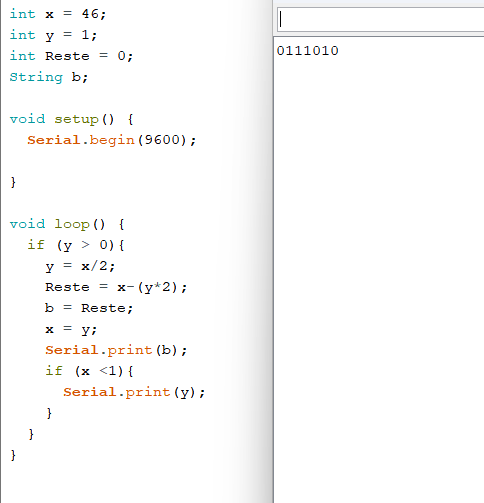Click the 'Serial.print(b);' line
484x503 pixels.
(x=116, y=350)
